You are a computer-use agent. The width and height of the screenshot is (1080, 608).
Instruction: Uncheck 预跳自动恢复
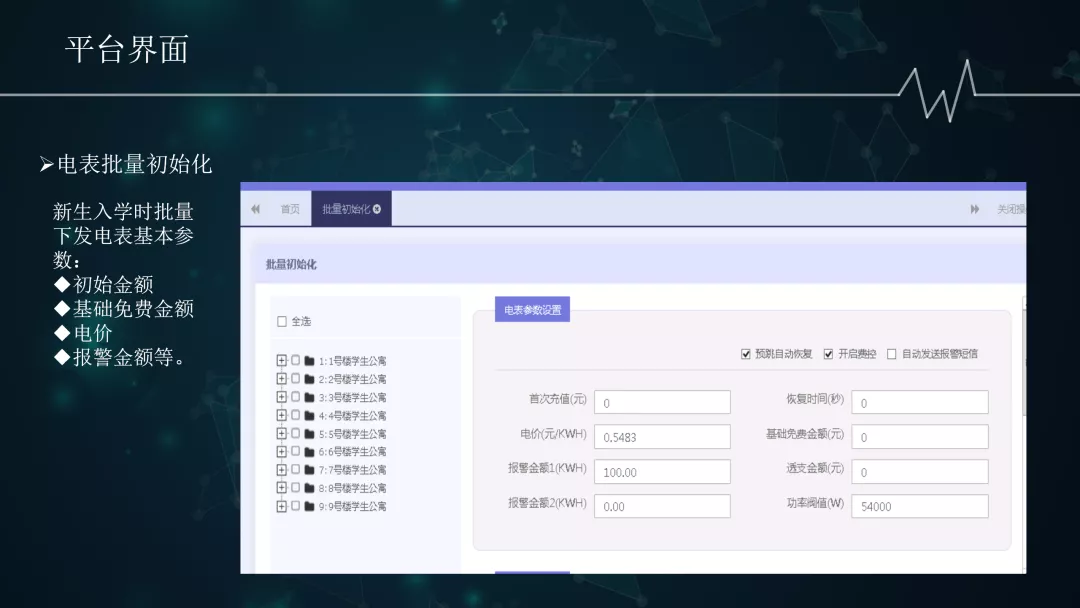745,352
